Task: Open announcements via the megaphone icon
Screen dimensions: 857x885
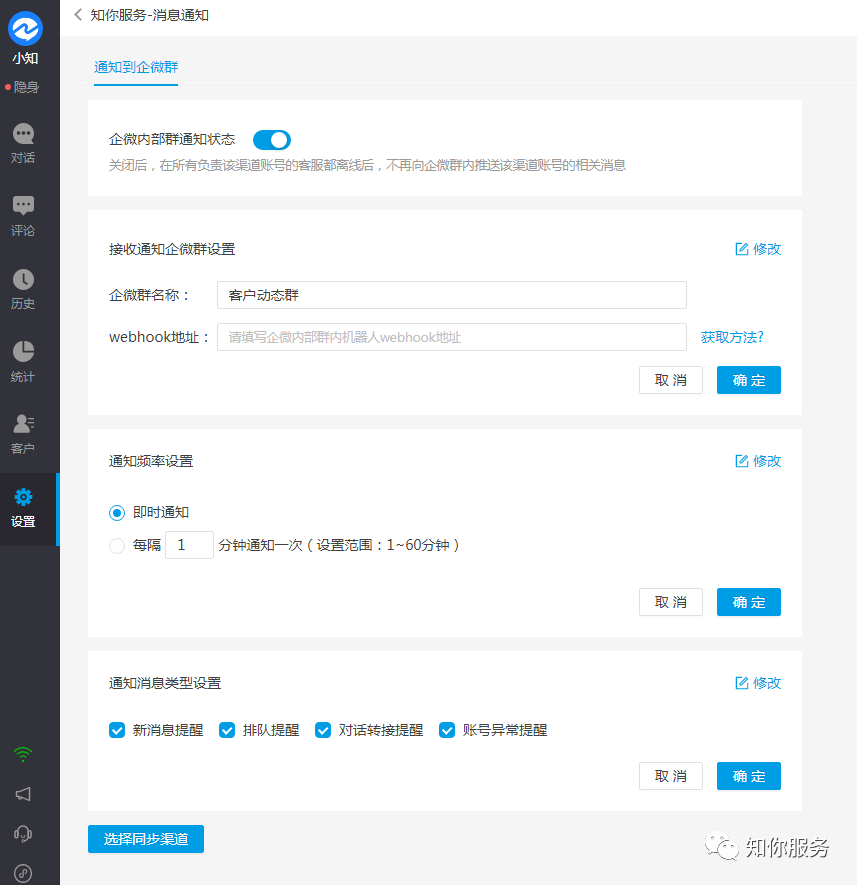Action: point(22,795)
